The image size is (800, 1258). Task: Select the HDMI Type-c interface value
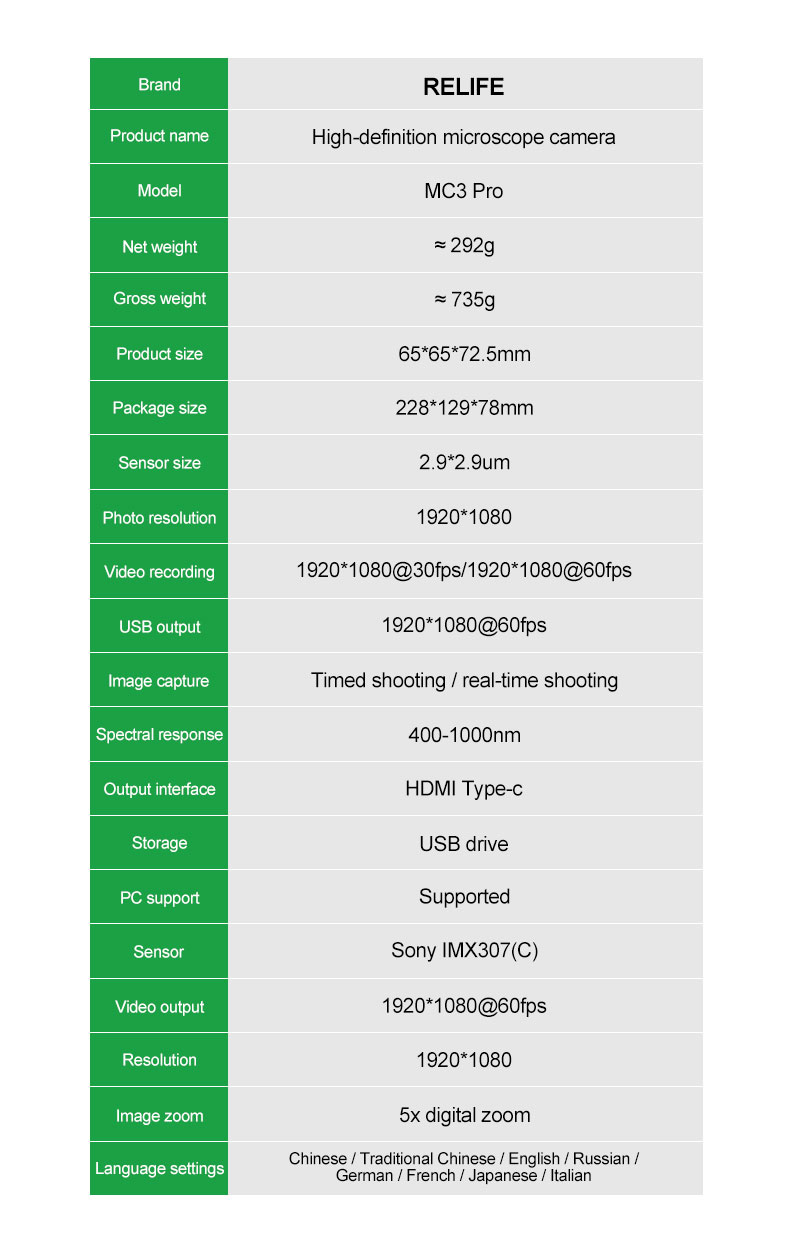tap(464, 789)
